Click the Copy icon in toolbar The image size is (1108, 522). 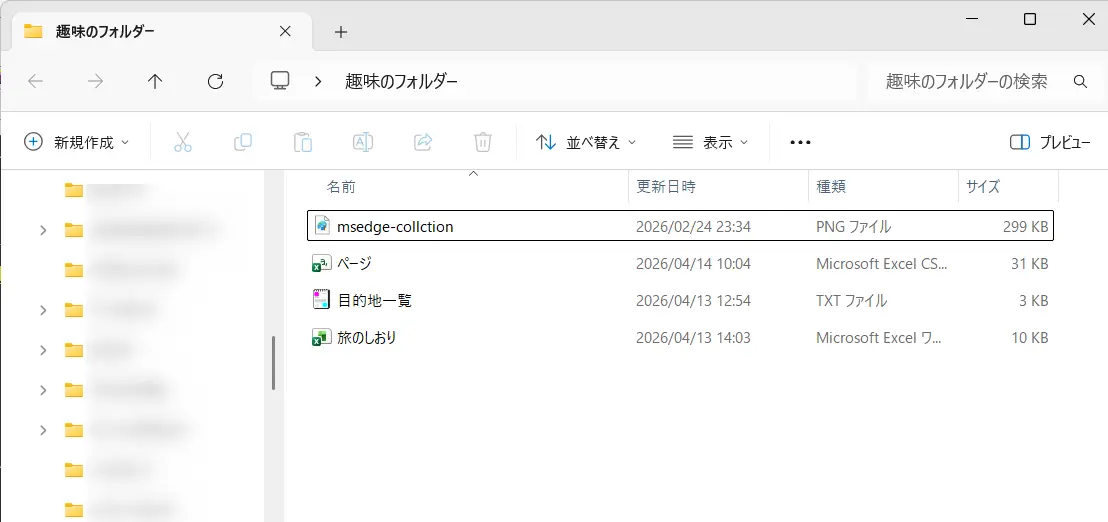click(x=242, y=142)
